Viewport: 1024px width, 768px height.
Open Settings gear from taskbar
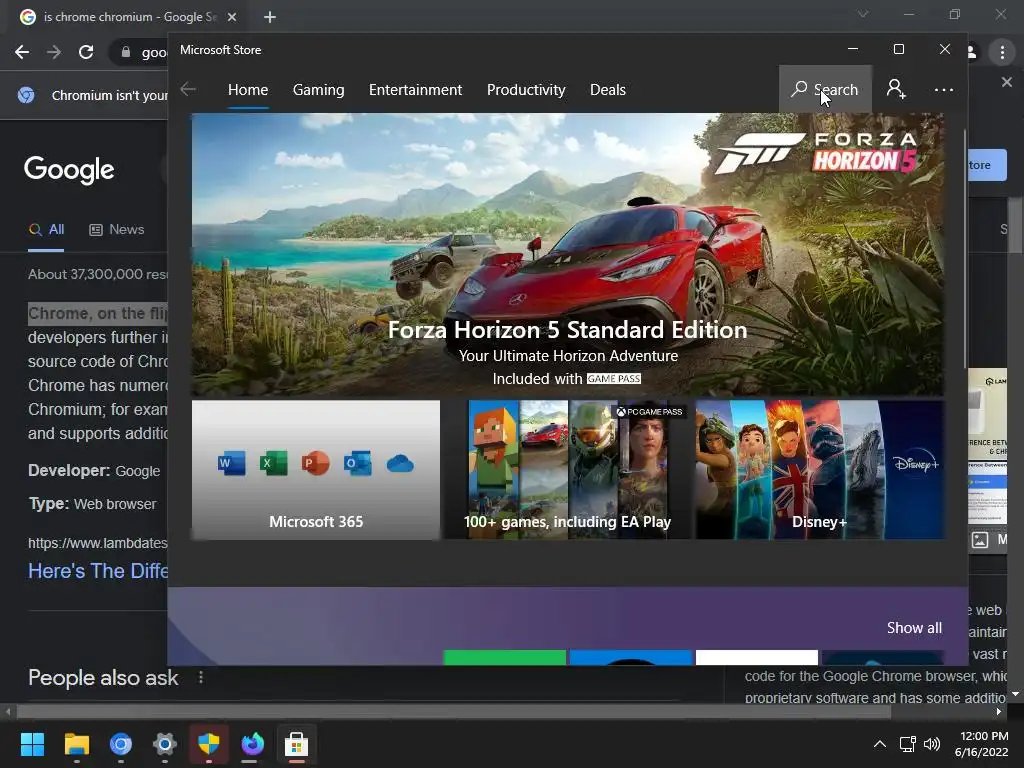165,744
